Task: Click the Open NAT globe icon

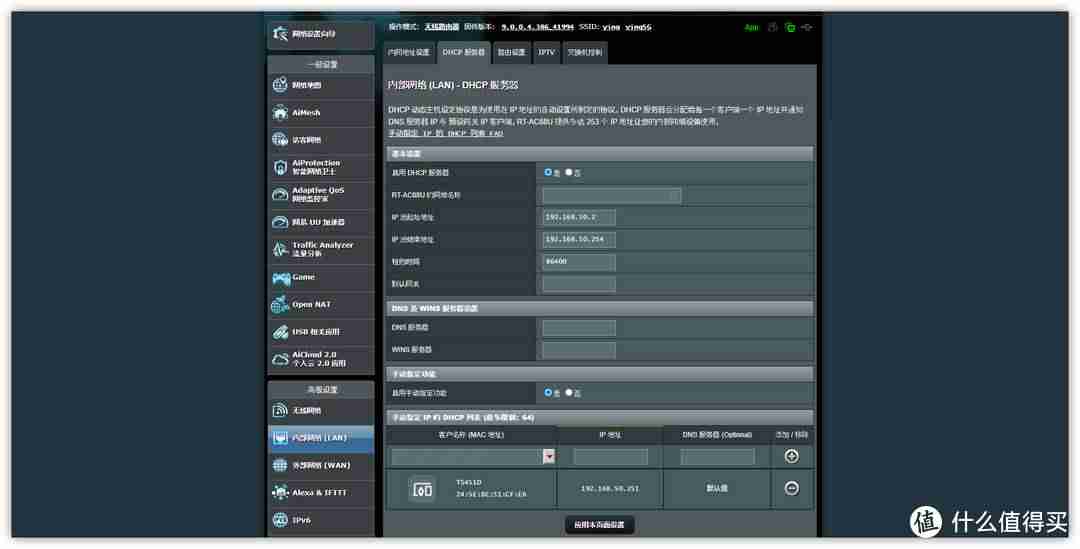Action: tap(280, 304)
